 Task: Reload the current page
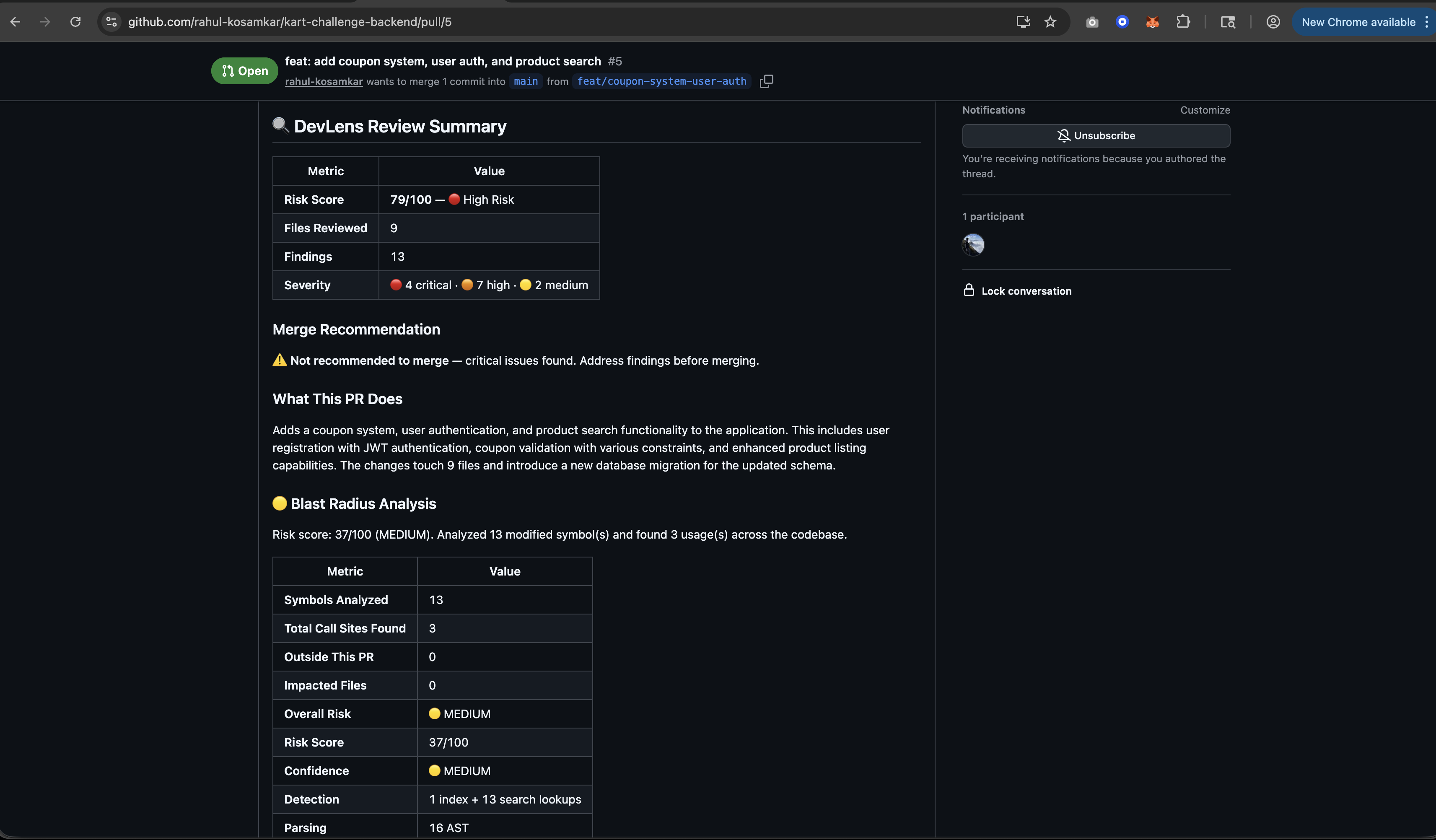point(75,22)
